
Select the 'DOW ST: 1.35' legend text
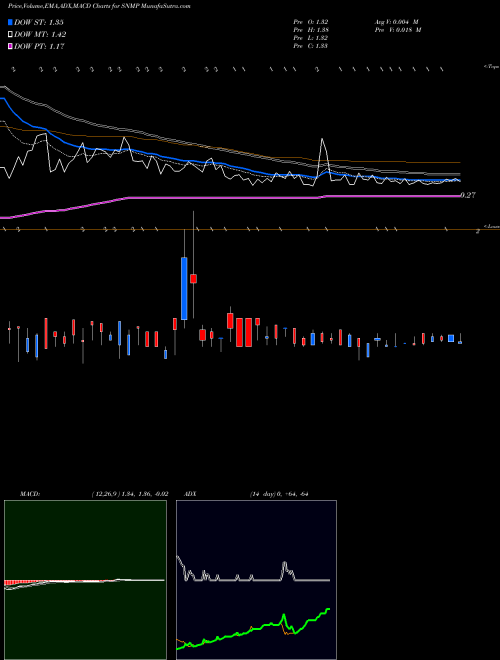[39, 22]
